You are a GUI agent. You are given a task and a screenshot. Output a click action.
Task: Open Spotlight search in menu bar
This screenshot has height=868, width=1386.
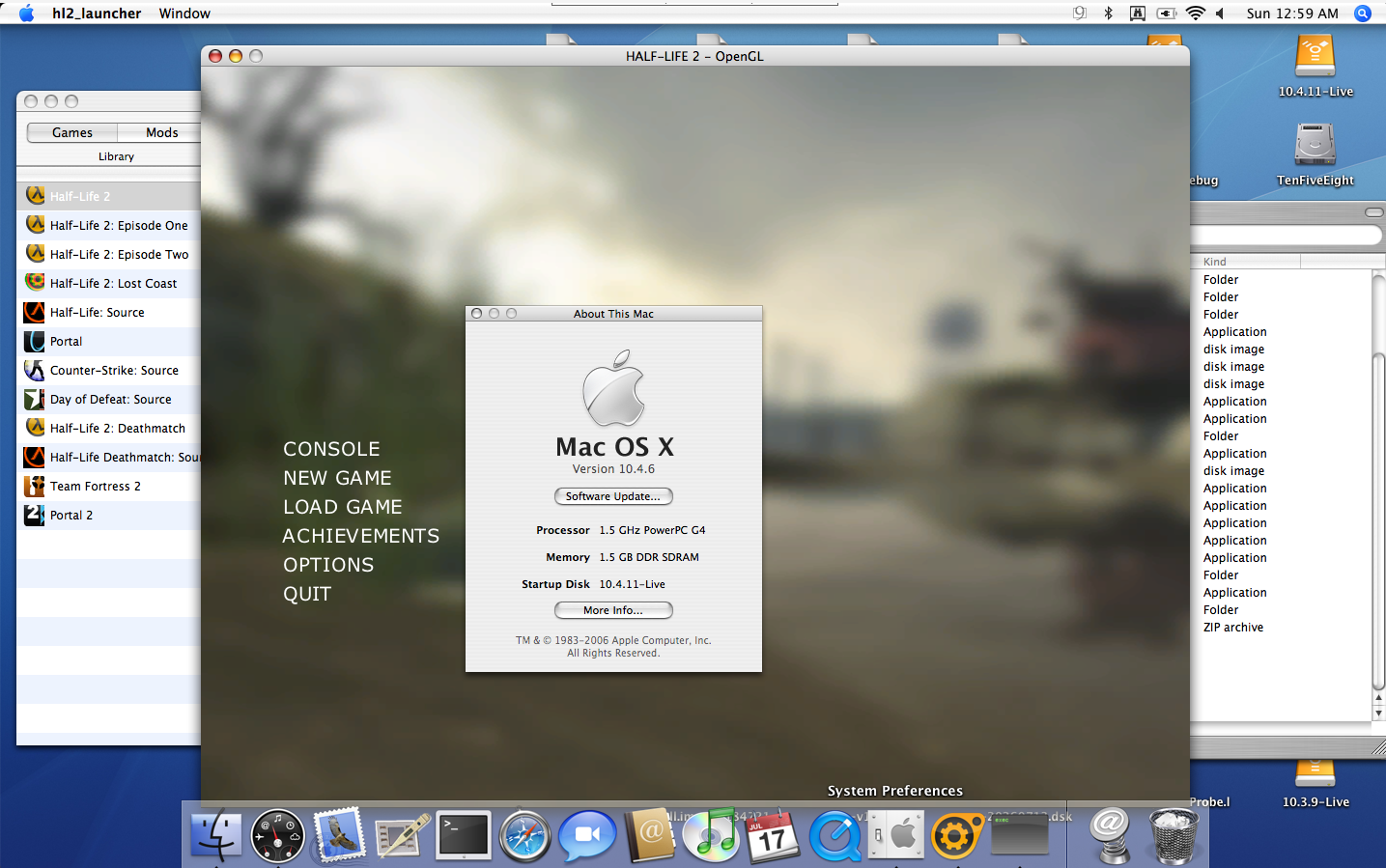tap(1363, 14)
